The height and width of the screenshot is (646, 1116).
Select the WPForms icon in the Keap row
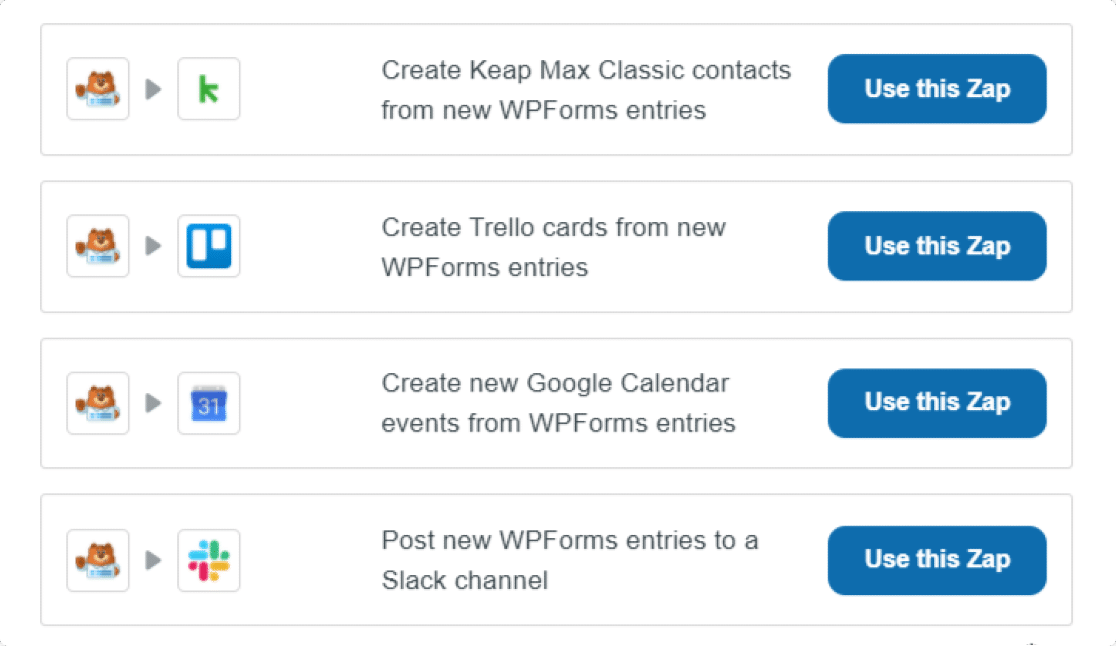click(98, 90)
